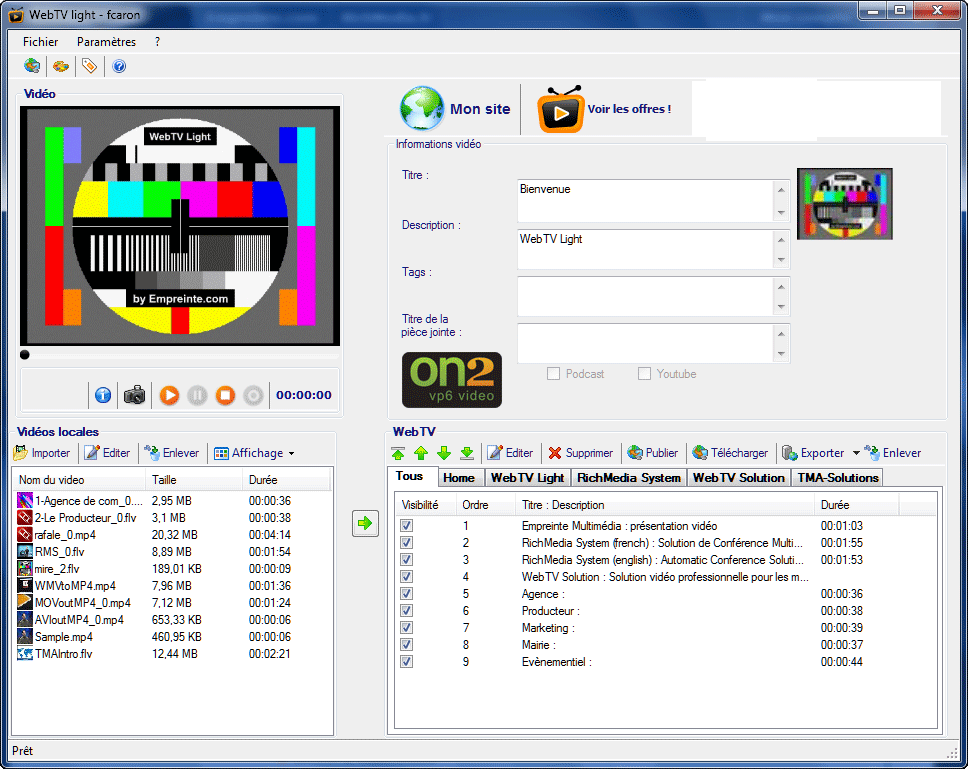The width and height of the screenshot is (968, 769).
Task: Toggle visibility of RichMedia System (french) row
Action: [407, 543]
